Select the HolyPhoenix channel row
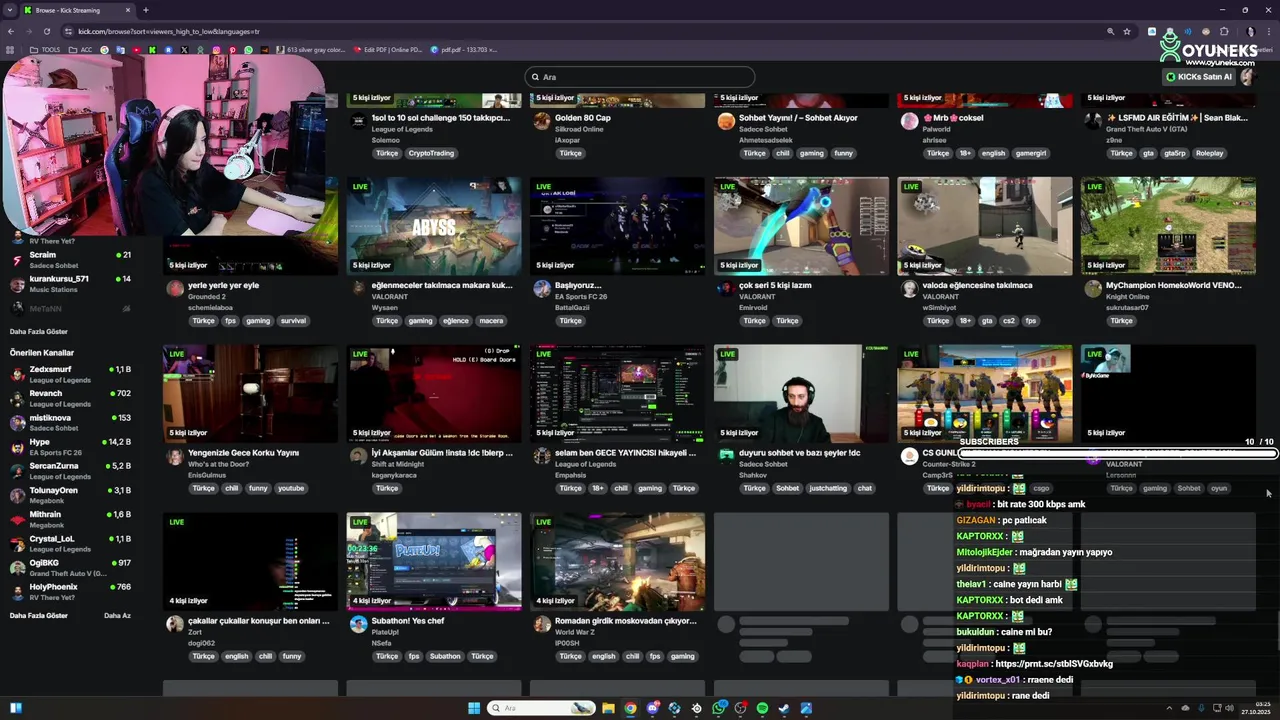The image size is (1280, 720). (70, 591)
